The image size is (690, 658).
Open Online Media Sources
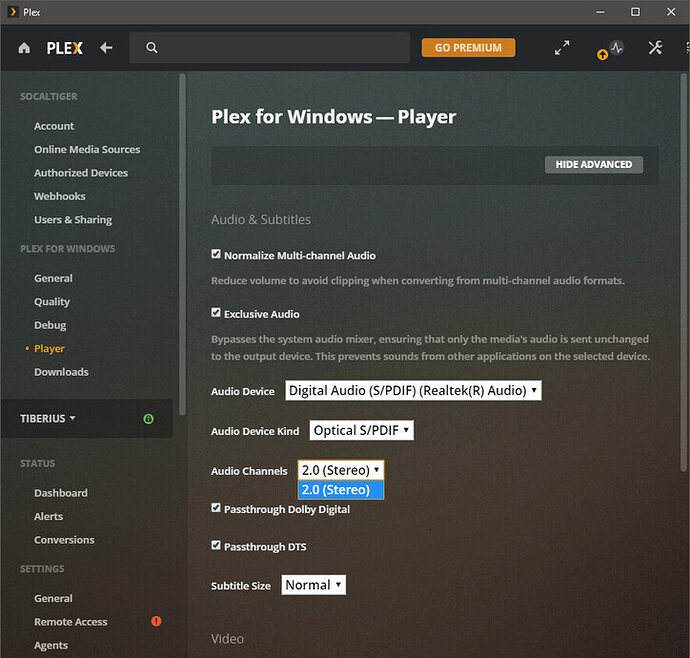87,150
